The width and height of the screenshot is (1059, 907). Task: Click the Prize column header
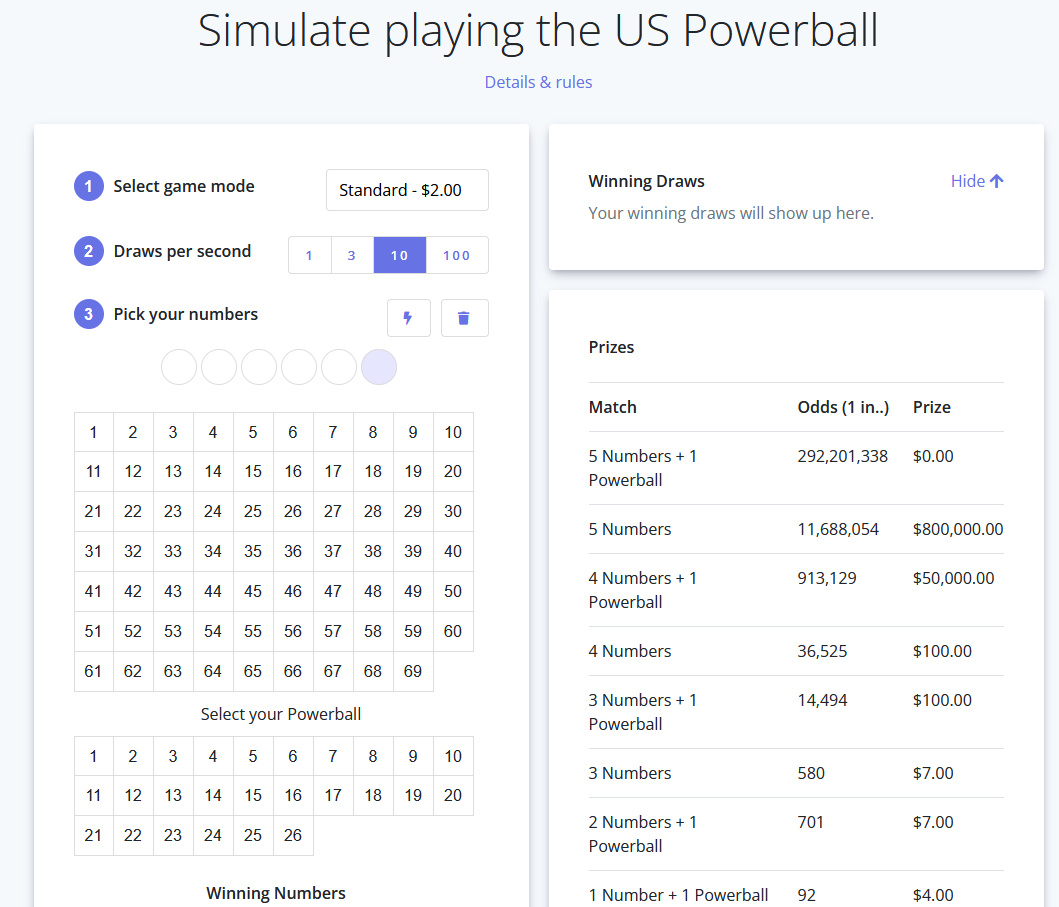[931, 407]
